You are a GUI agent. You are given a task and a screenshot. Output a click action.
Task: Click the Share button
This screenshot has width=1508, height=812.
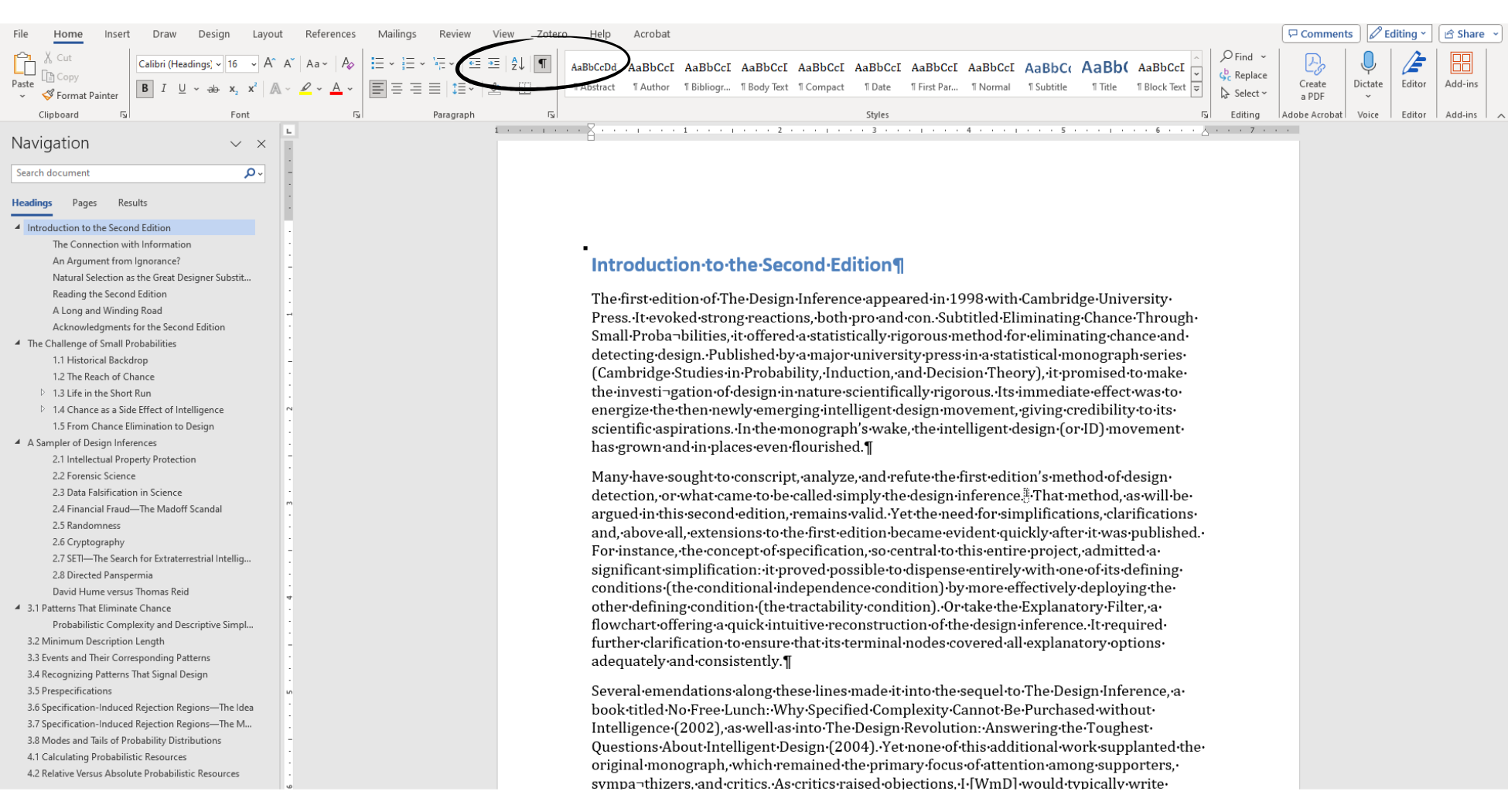click(1469, 34)
